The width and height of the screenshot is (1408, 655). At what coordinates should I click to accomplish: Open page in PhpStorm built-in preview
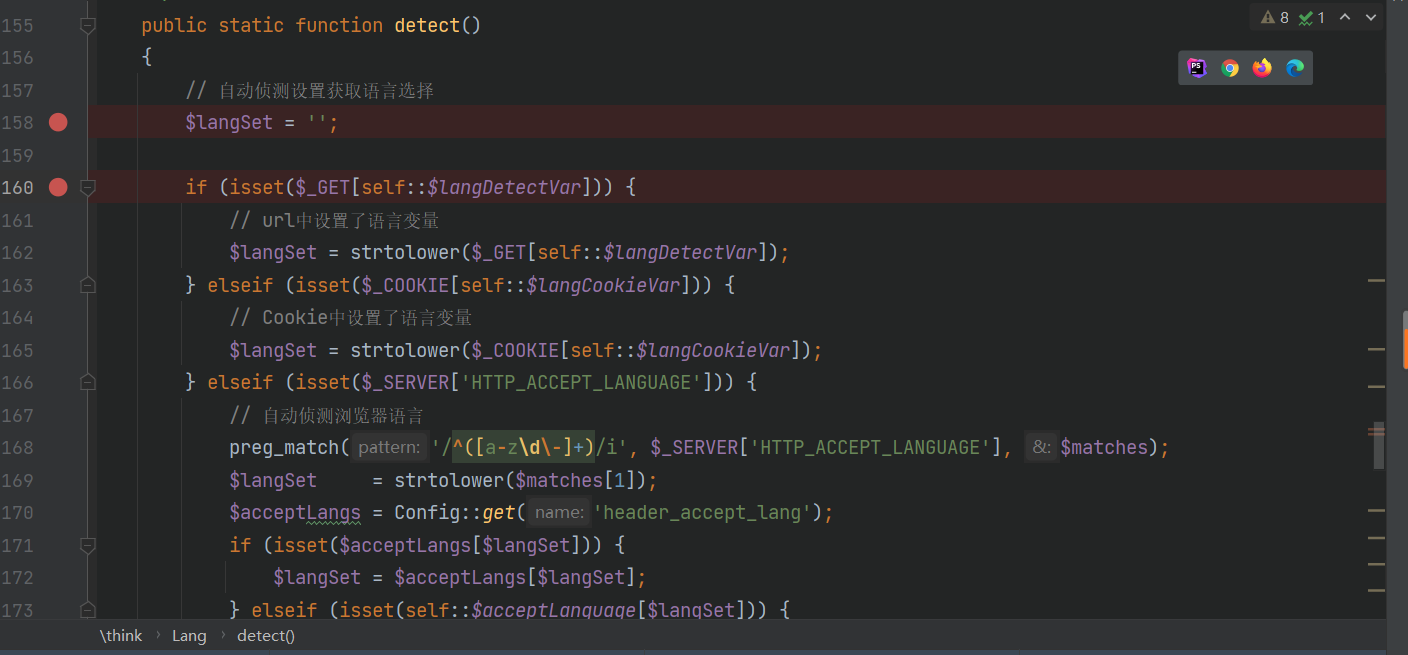coord(1197,68)
